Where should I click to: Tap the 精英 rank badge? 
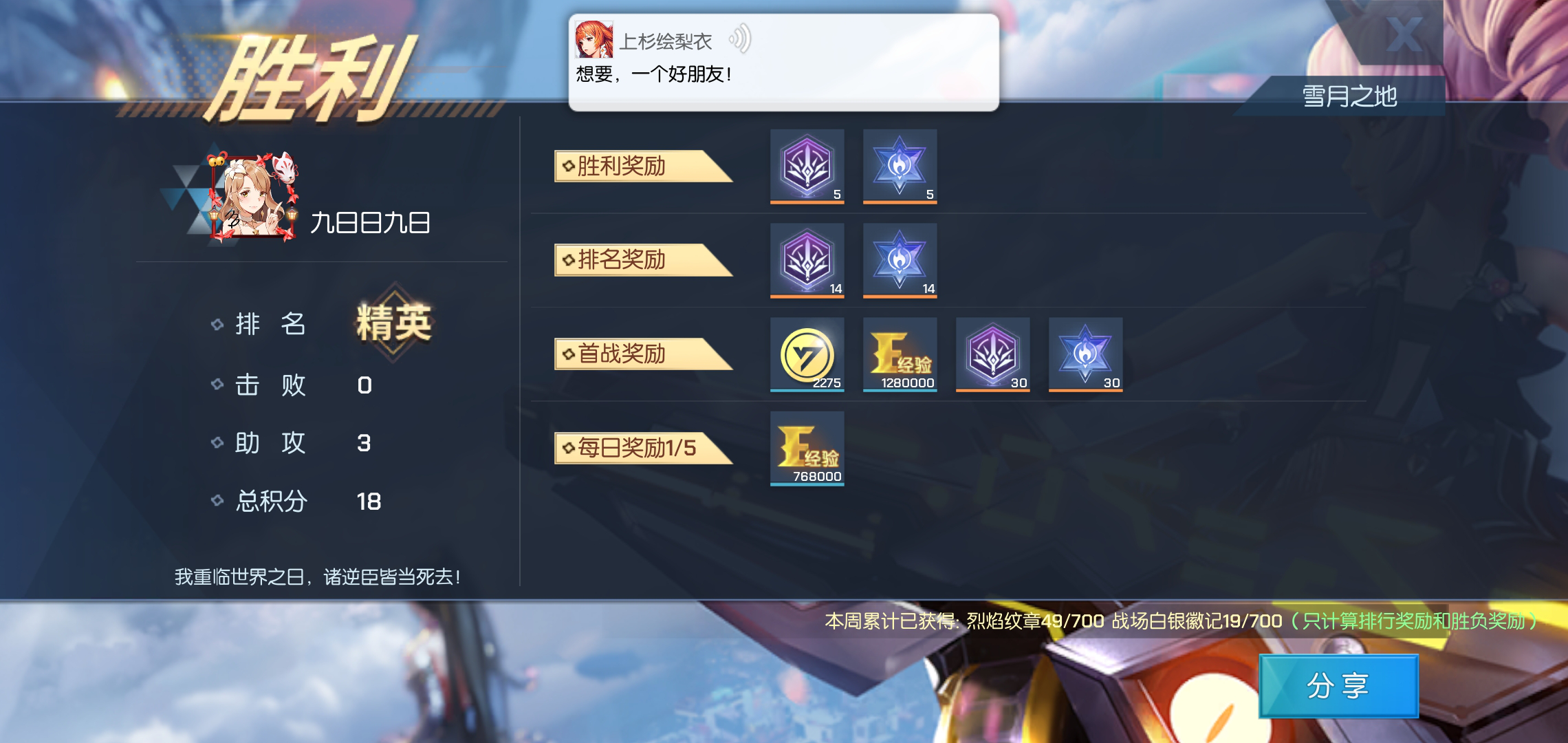coord(393,322)
